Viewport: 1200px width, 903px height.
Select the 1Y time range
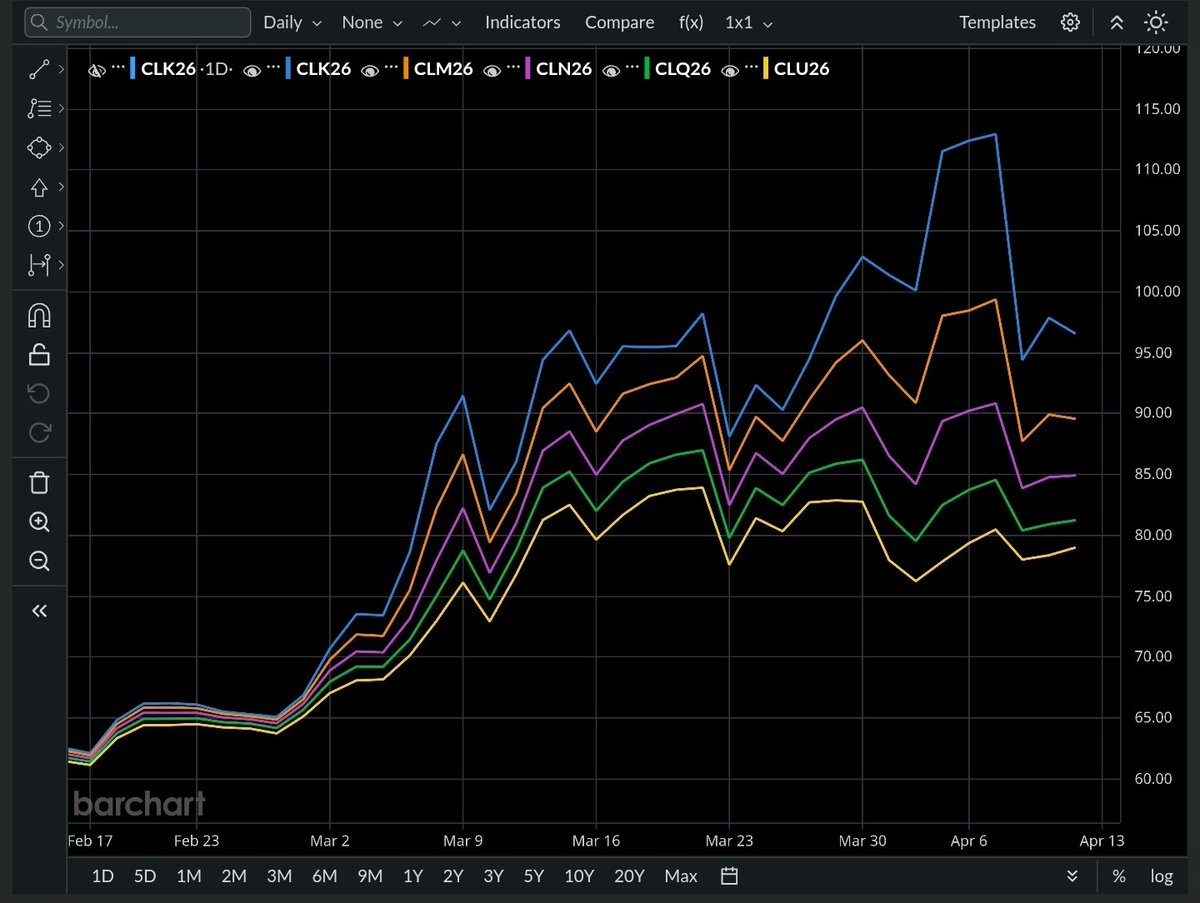(412, 876)
